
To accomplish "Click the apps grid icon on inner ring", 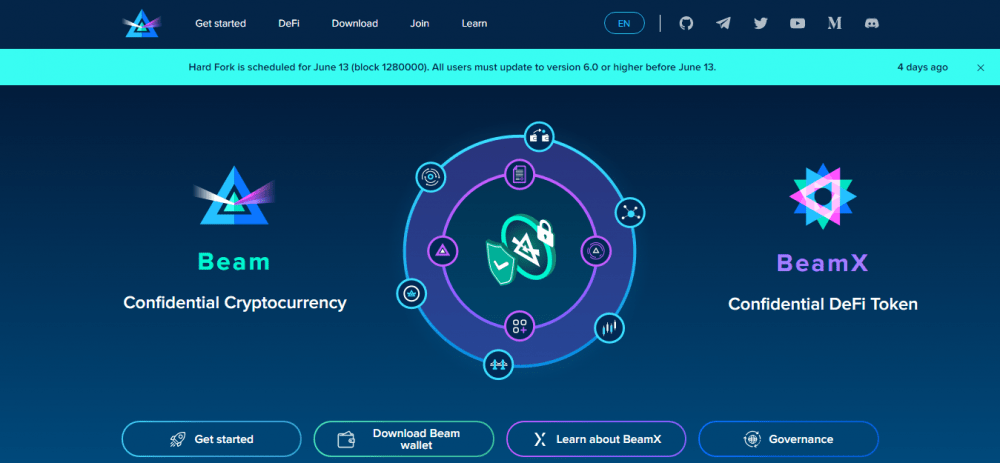I will tap(519, 326).
